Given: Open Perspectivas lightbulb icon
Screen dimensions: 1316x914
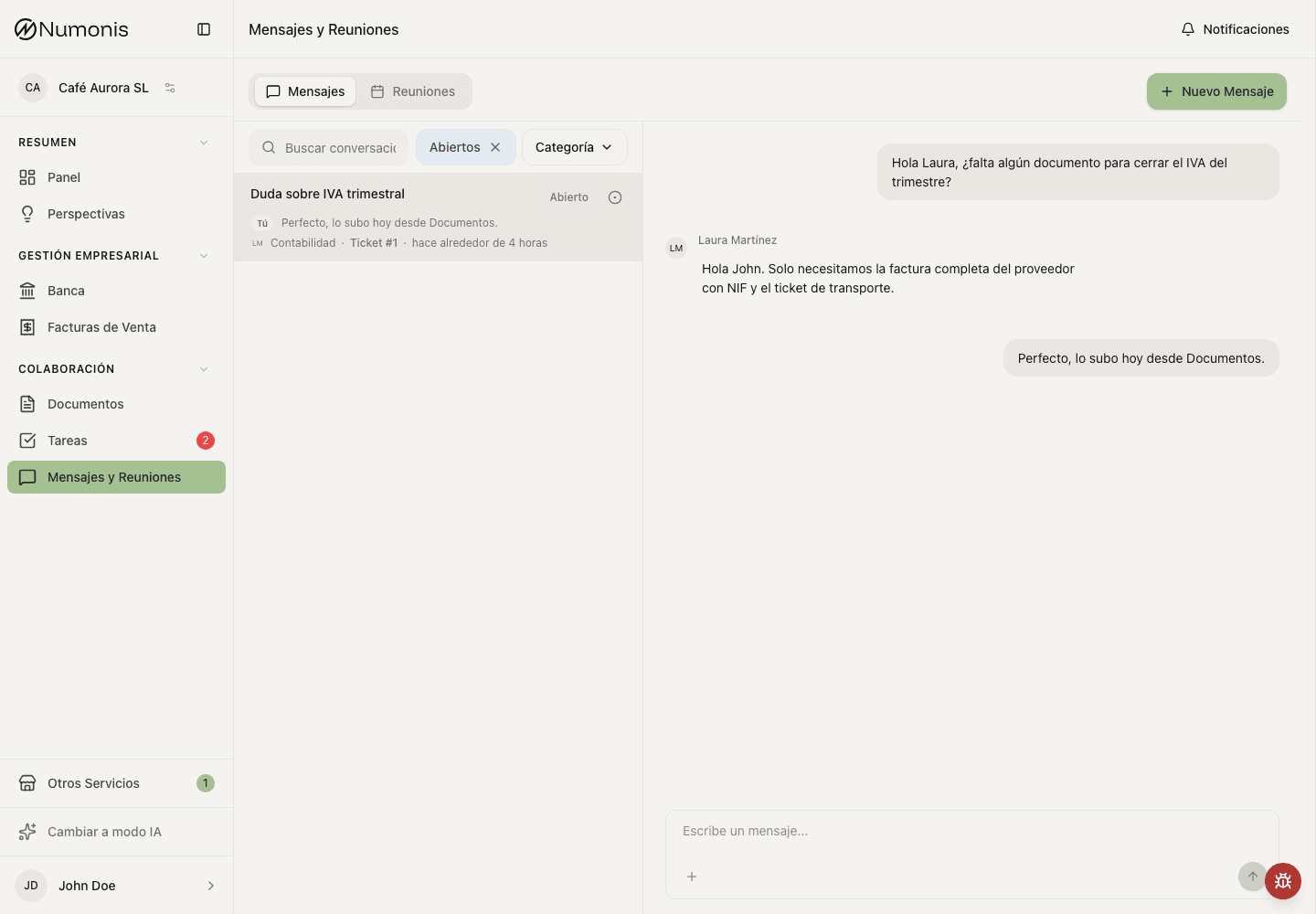Looking at the screenshot, I should coord(27,214).
